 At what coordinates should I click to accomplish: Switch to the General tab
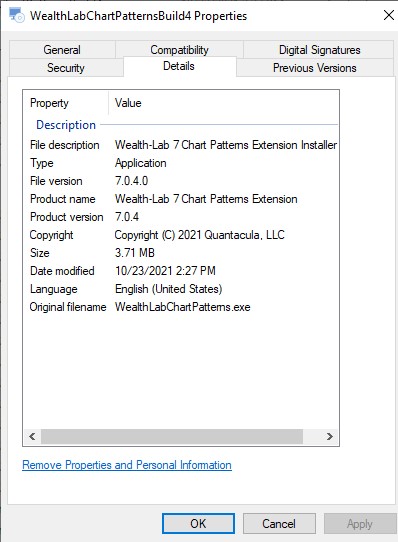tap(62, 50)
